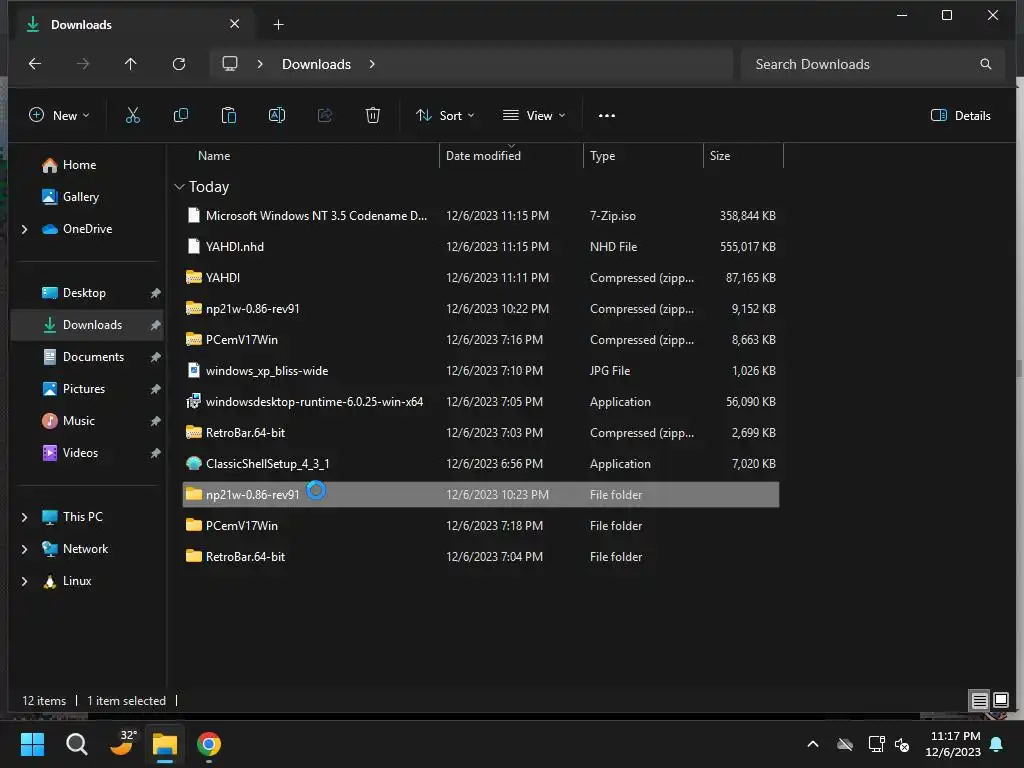
Task: Open the weather widget on taskbar
Action: pyautogui.click(x=121, y=743)
